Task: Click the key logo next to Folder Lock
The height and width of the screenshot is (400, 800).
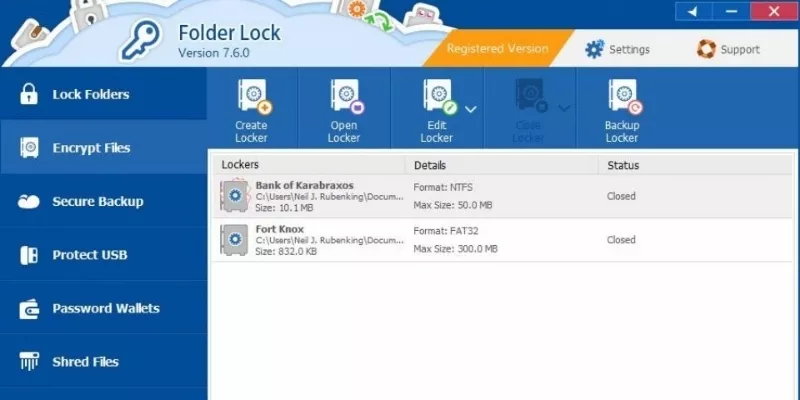Action: tap(140, 42)
